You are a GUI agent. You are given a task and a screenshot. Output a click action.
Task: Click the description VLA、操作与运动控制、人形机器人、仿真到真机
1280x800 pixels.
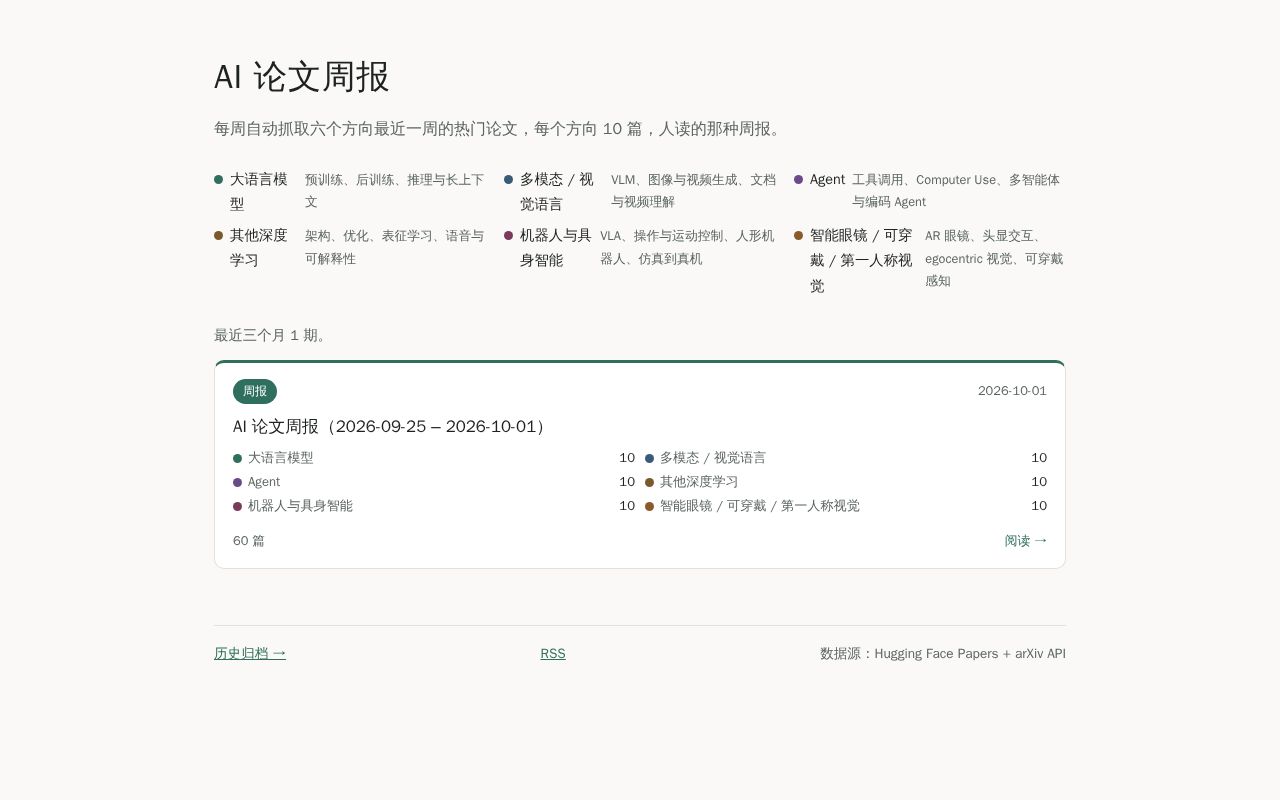688,247
